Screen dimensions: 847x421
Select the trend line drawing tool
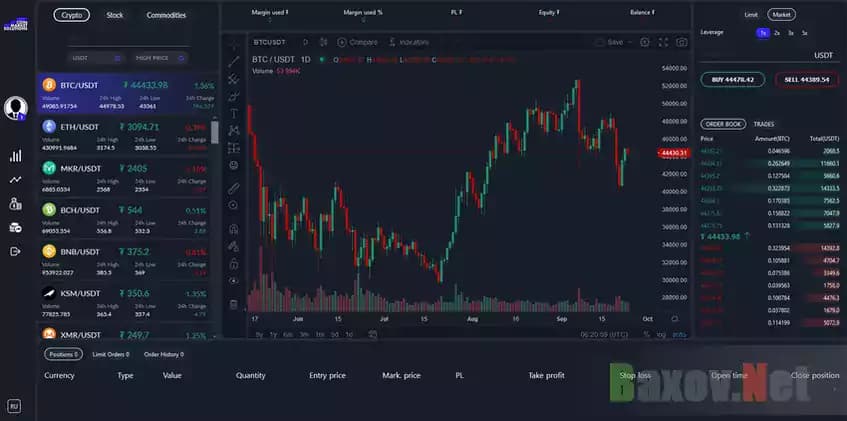[234, 61]
